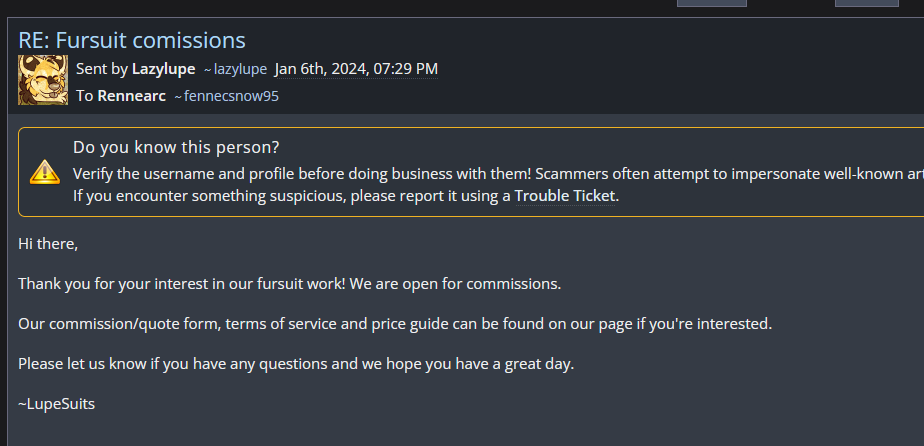Screen dimensions: 924x446
Task: Click the left gray button at top edge
Action: (x=711, y=3)
